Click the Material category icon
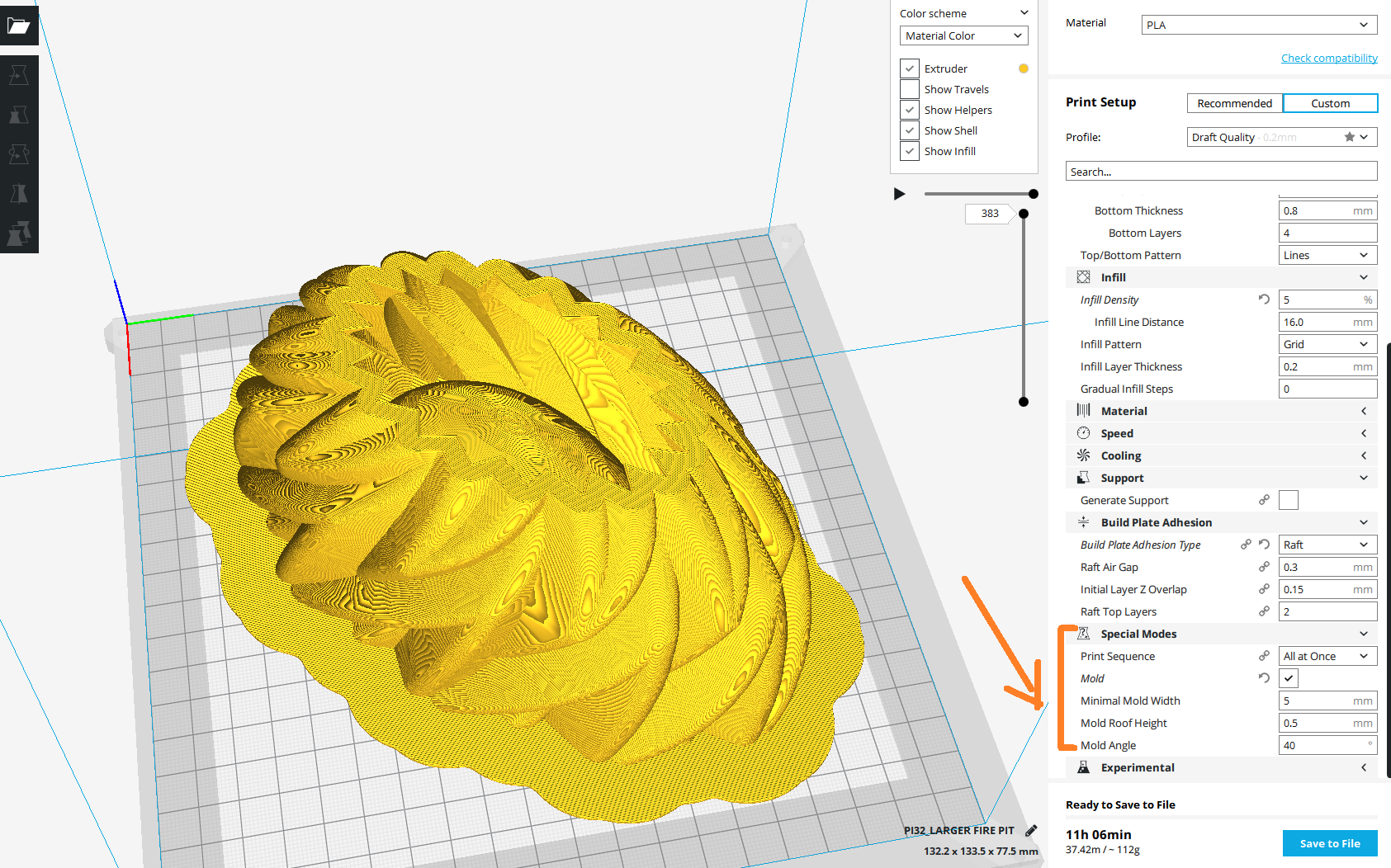1391x868 pixels. pos(1083,411)
